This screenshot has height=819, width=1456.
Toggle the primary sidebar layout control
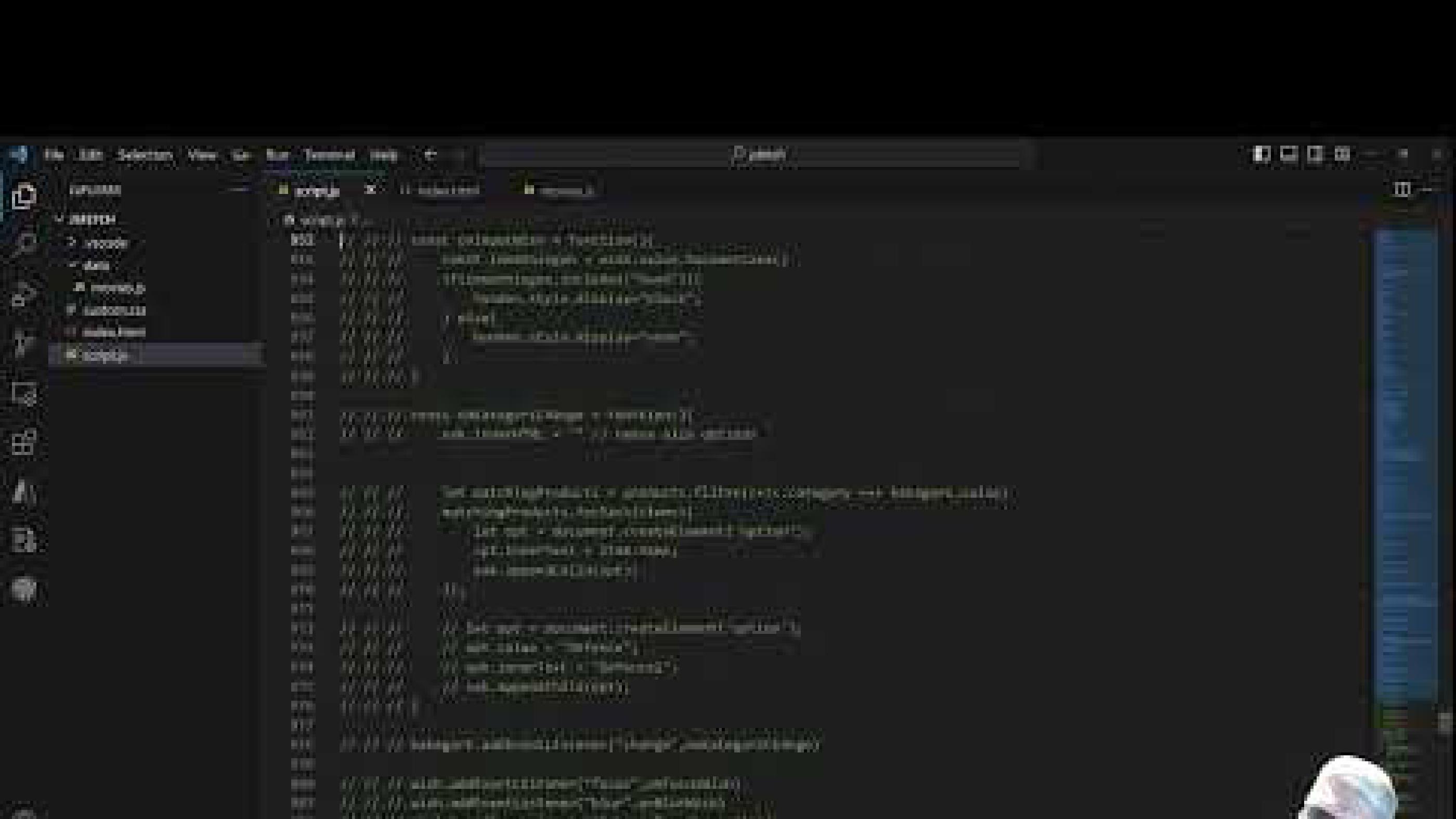1262,154
